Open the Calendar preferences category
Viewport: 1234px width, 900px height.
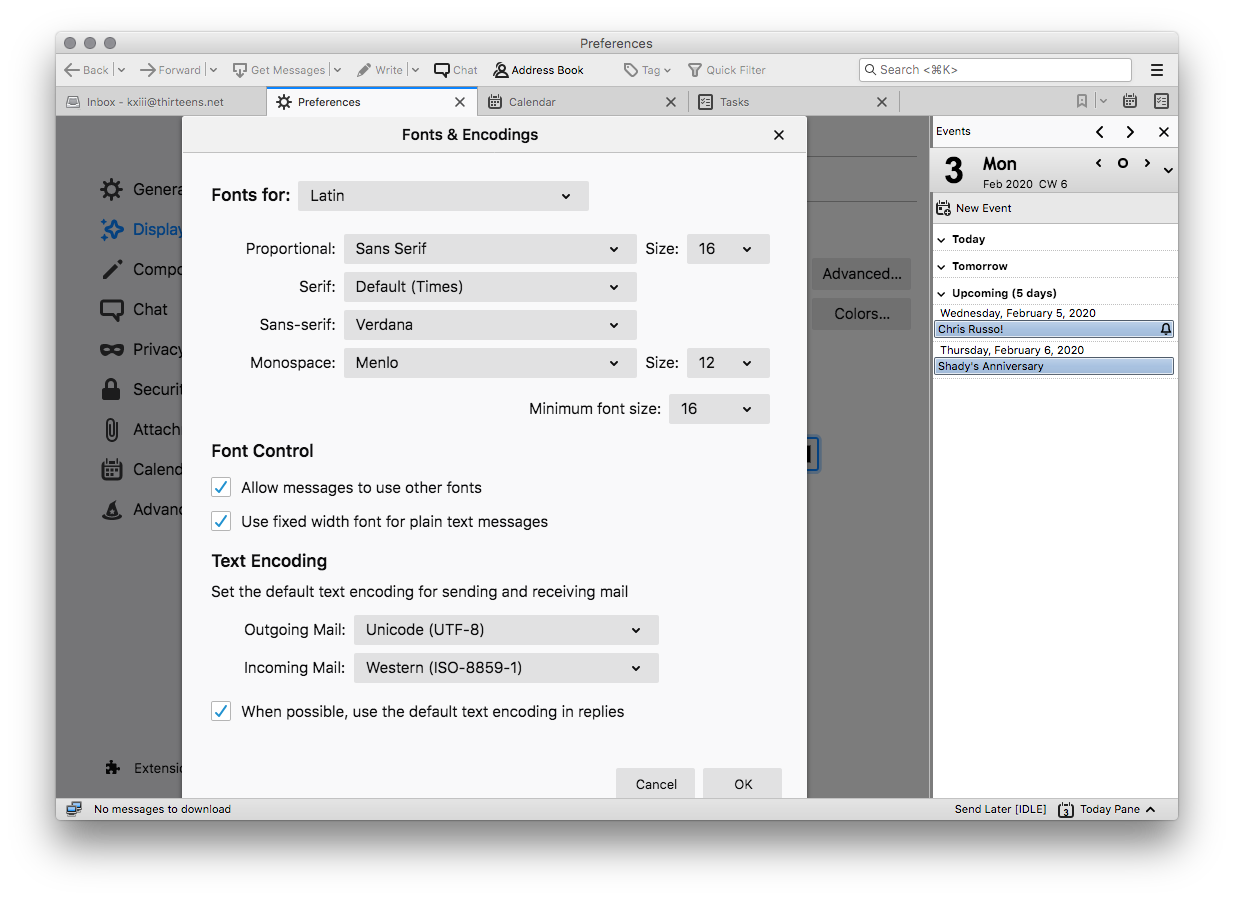tap(141, 469)
